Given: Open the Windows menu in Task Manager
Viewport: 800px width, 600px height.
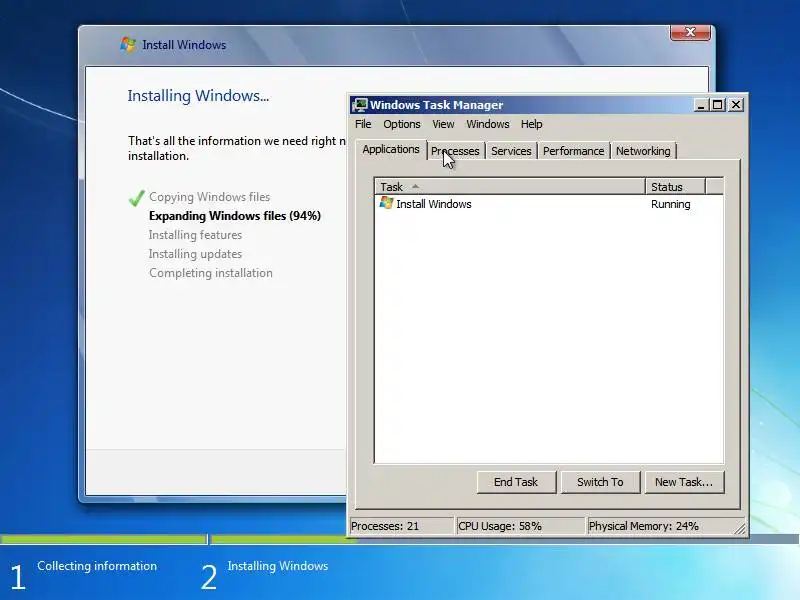Looking at the screenshot, I should click(488, 124).
